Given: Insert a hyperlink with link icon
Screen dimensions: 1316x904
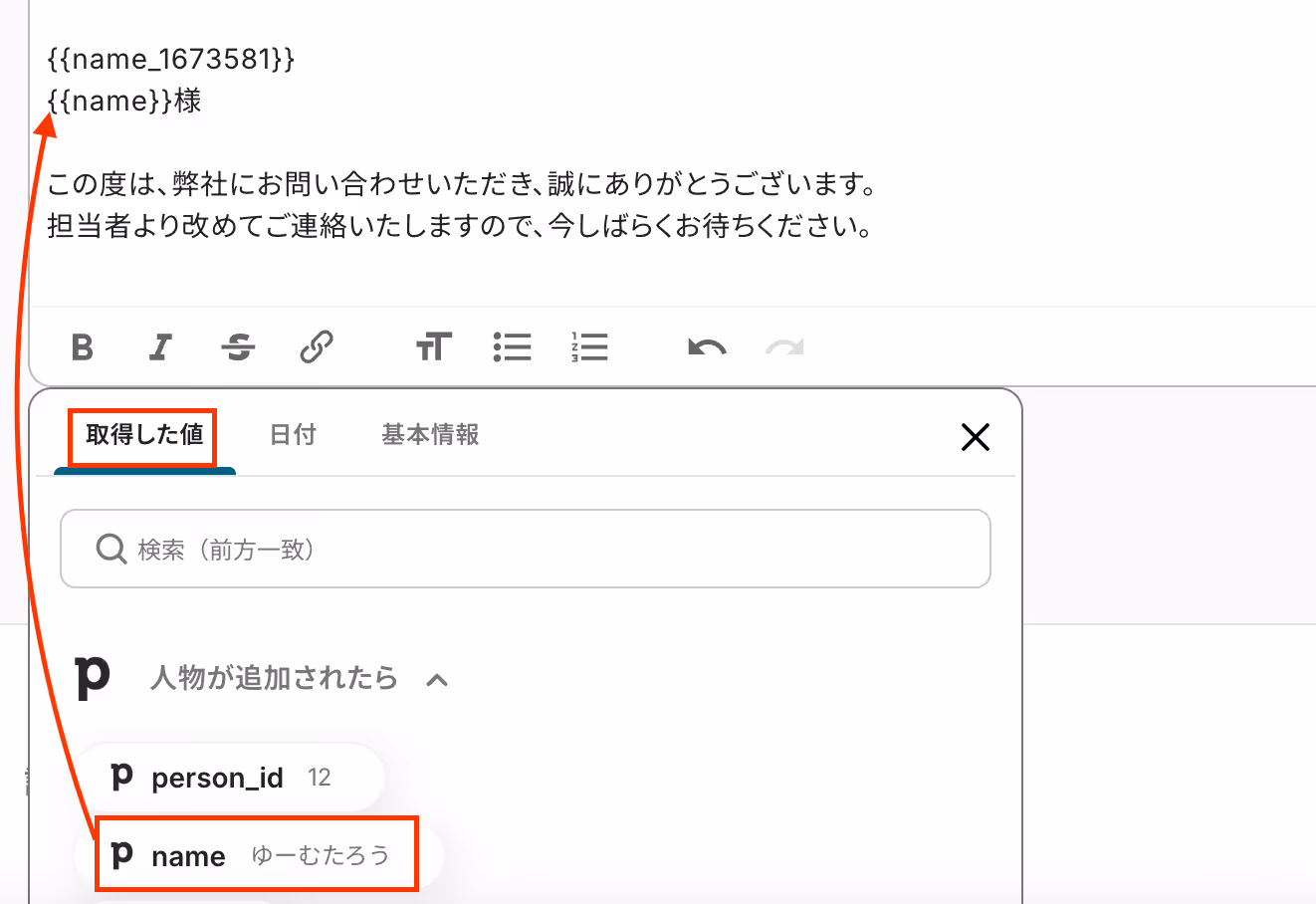Looking at the screenshot, I should click(x=316, y=347).
